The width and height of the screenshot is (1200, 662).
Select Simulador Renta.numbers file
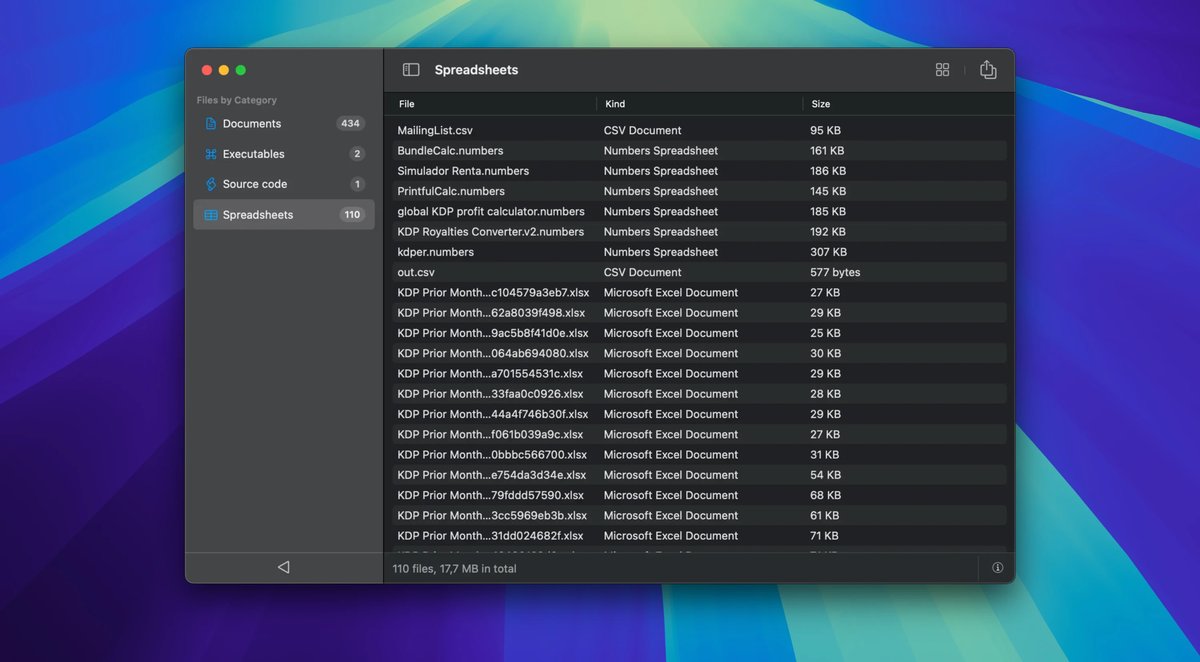463,171
